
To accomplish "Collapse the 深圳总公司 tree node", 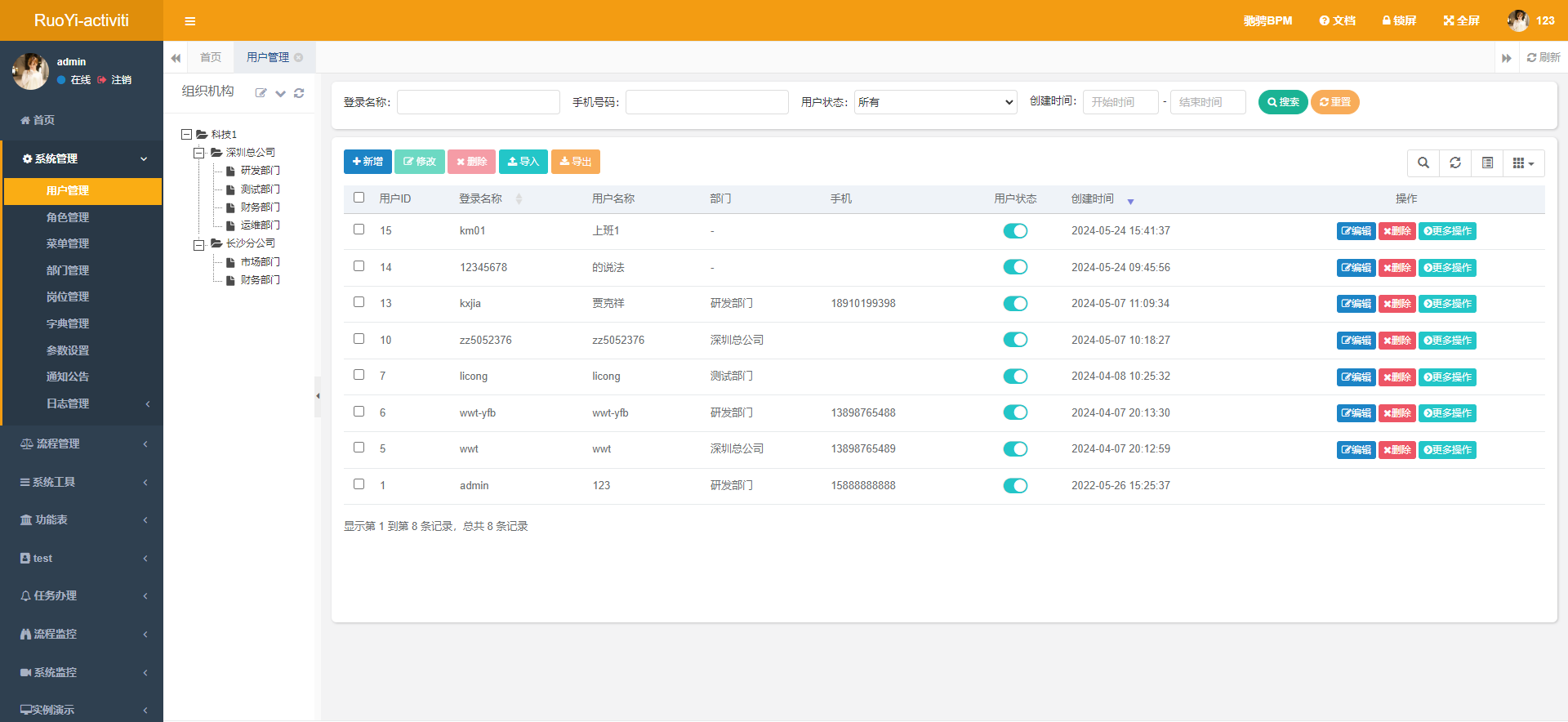I will pyautogui.click(x=198, y=153).
